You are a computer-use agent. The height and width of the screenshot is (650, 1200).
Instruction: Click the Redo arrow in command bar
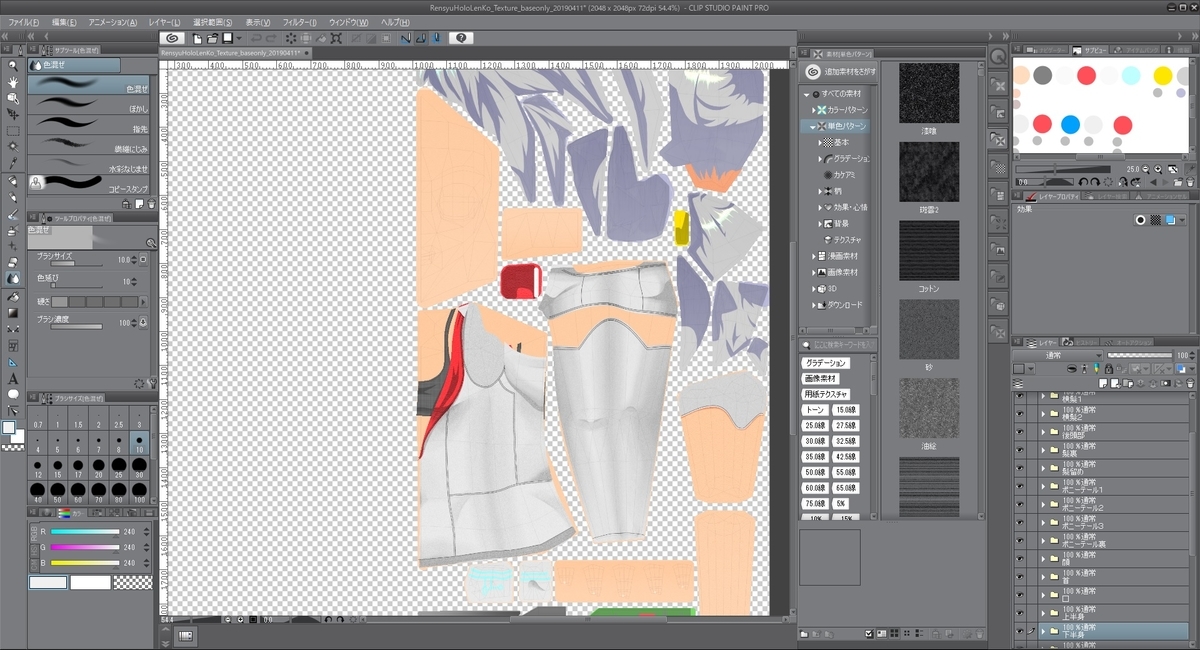pyautogui.click(x=270, y=37)
